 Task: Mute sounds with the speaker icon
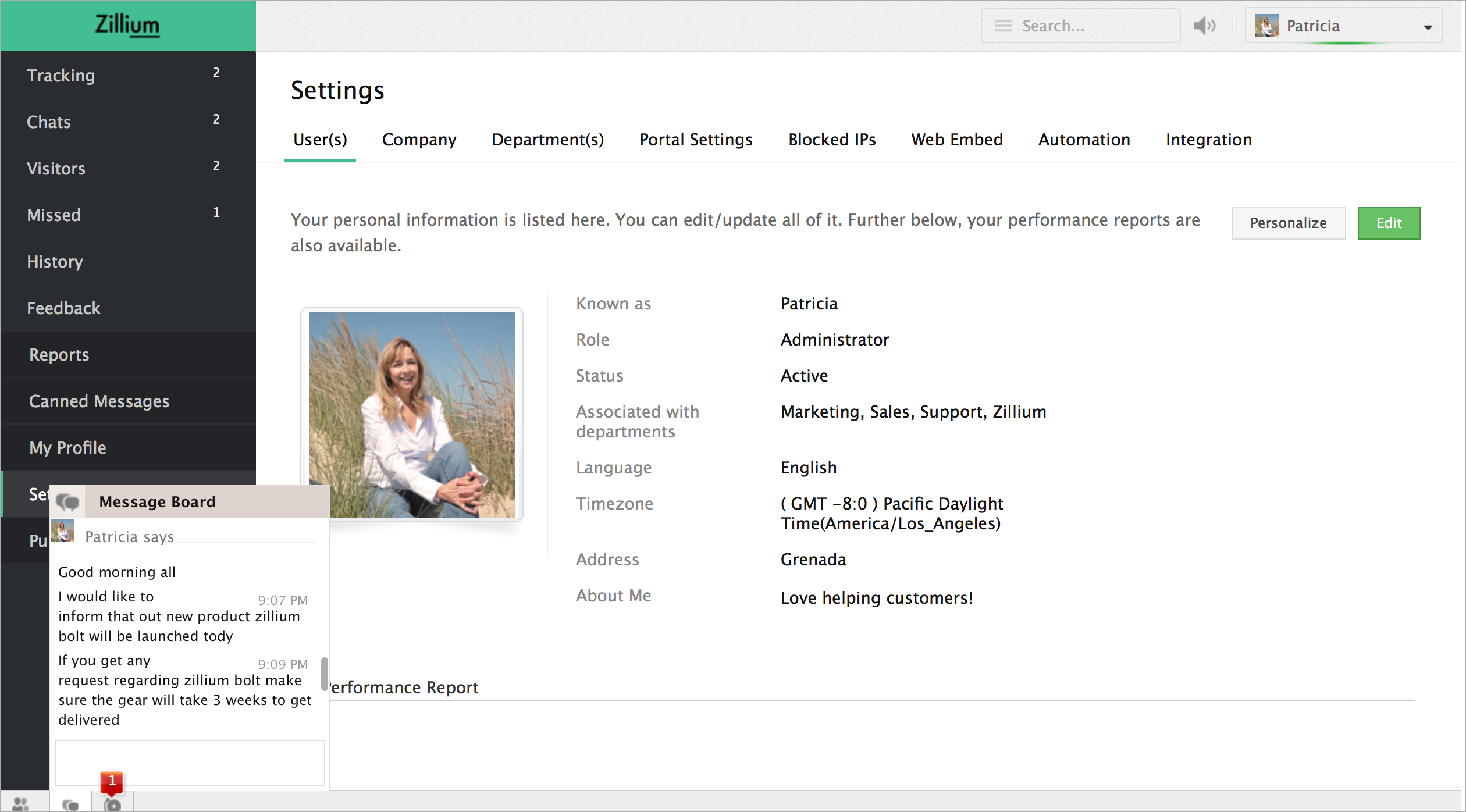coord(1204,26)
